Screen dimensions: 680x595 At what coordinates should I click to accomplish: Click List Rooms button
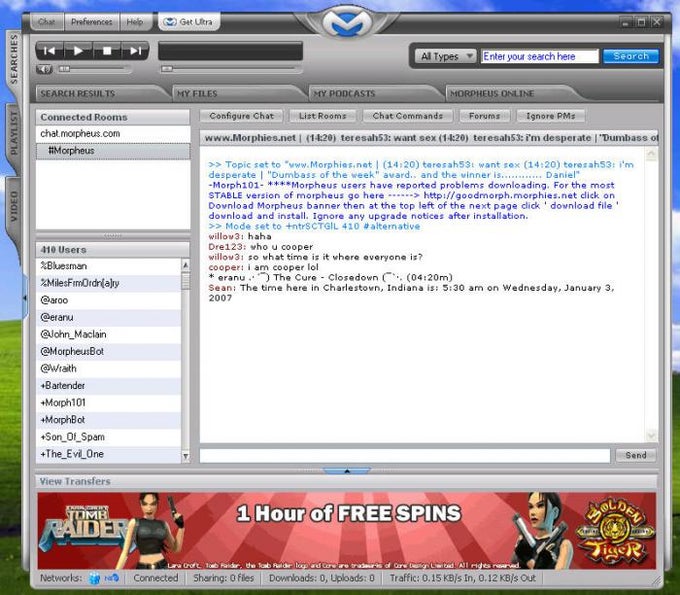click(x=322, y=116)
